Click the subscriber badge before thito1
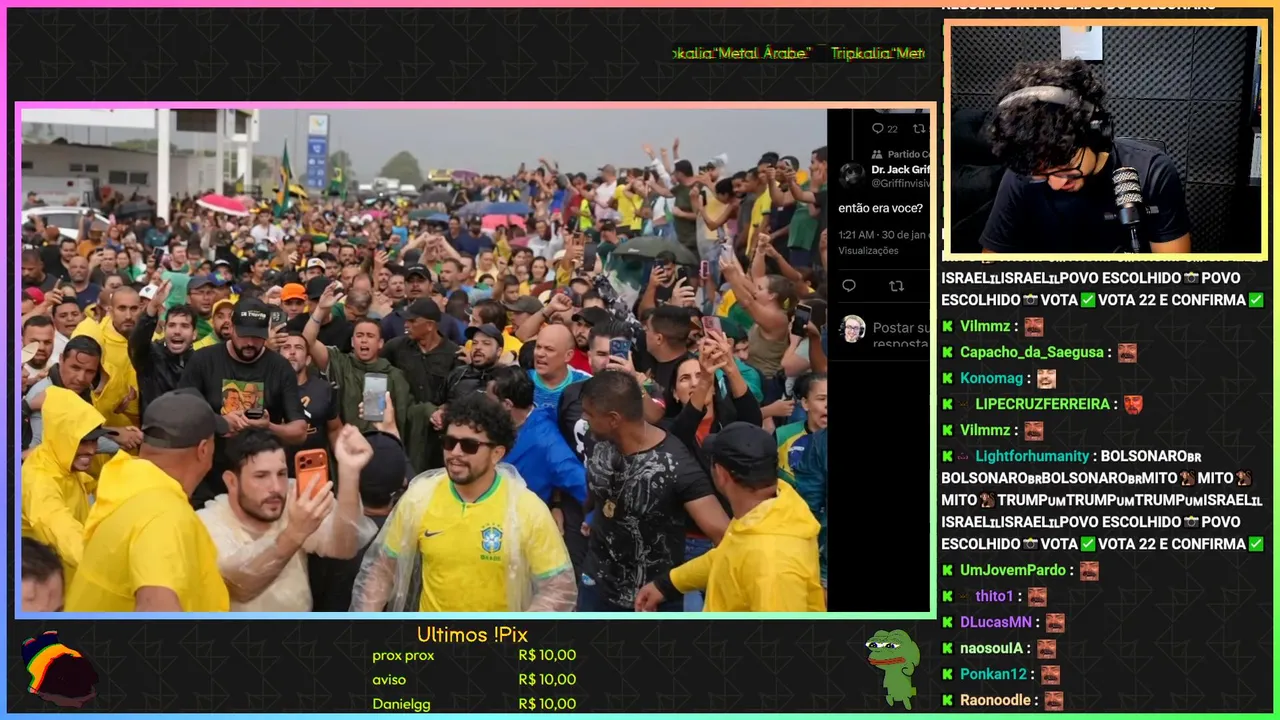This screenshot has height=720, width=1280. point(965,596)
